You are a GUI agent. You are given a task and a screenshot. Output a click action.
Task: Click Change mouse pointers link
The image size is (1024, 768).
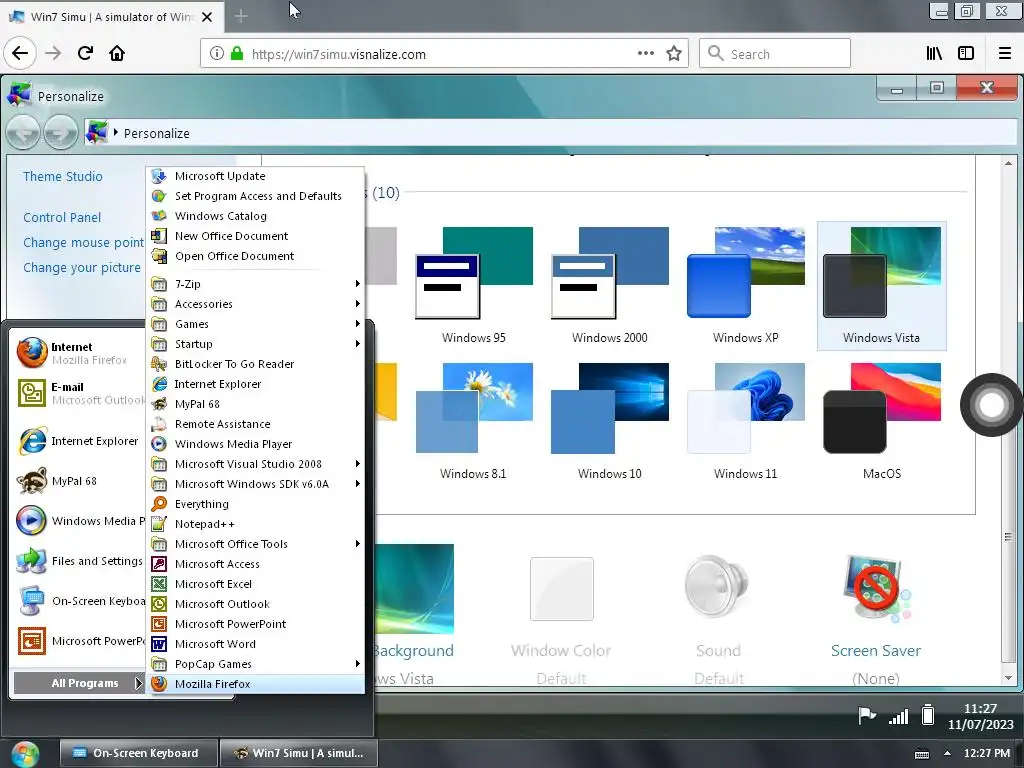[84, 243]
